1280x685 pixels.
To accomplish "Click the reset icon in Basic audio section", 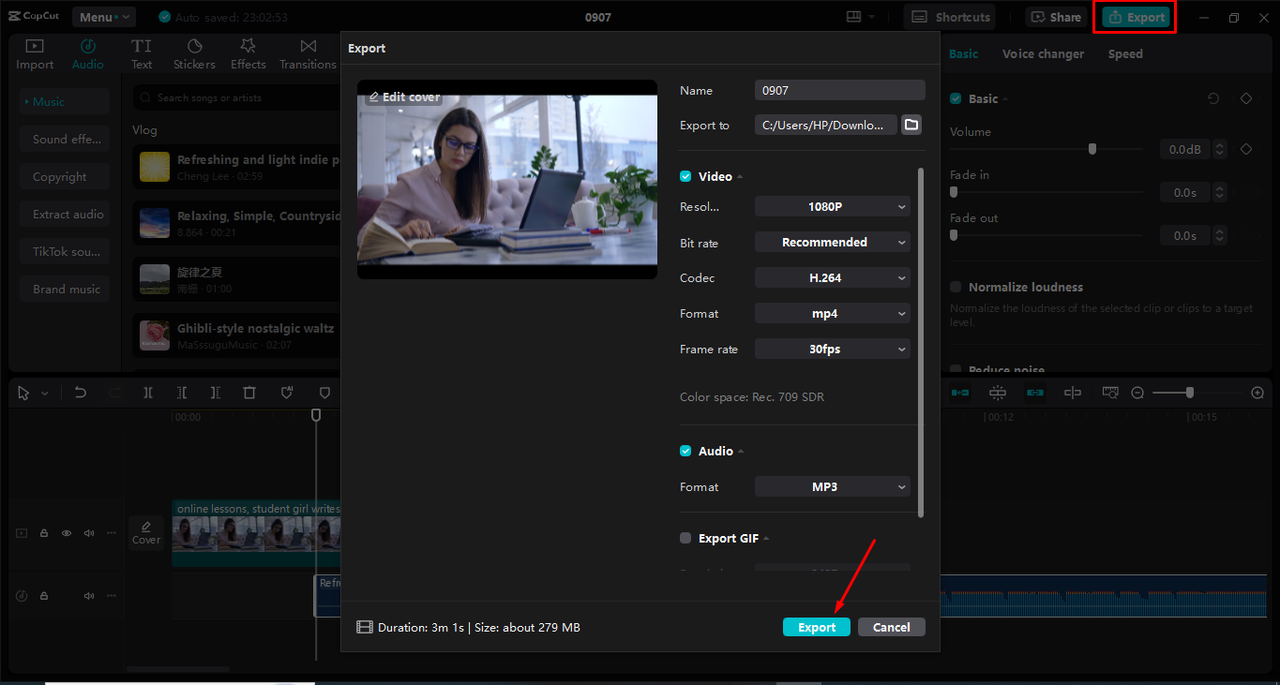I will click(x=1214, y=99).
